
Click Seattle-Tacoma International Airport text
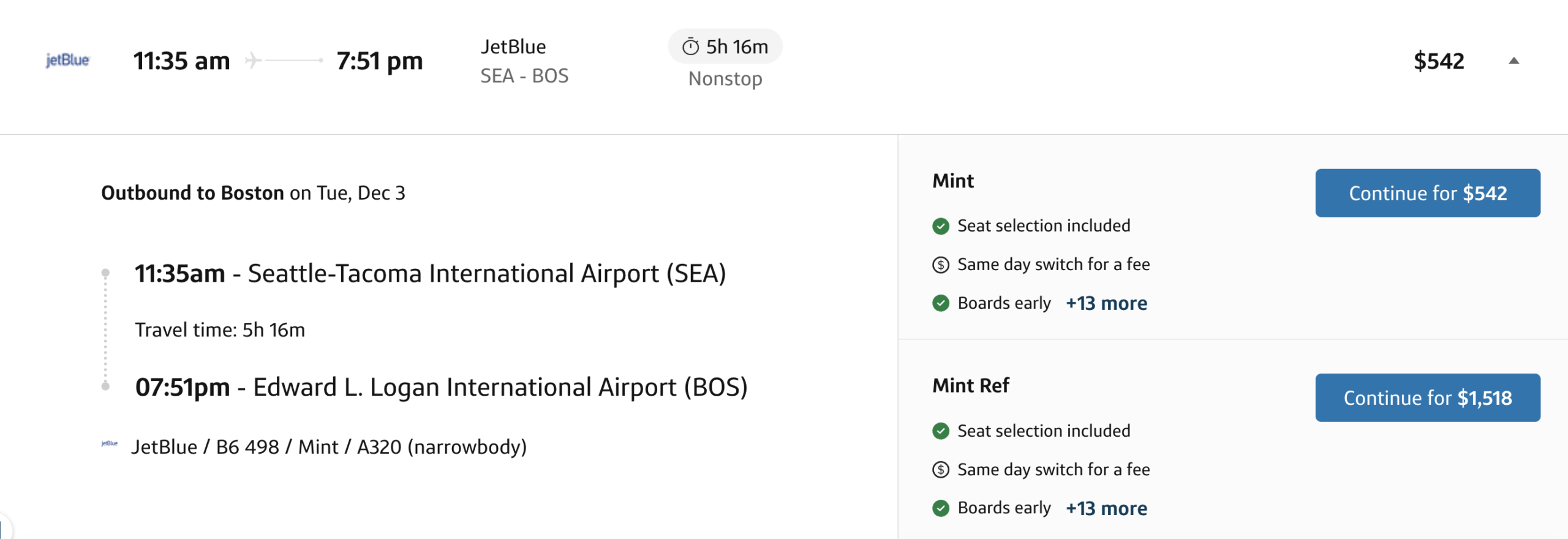click(x=487, y=274)
